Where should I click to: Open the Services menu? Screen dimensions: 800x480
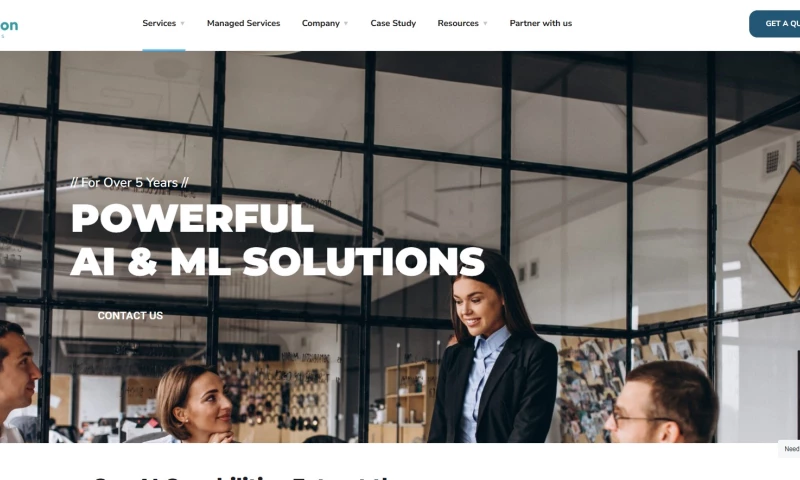[159, 23]
